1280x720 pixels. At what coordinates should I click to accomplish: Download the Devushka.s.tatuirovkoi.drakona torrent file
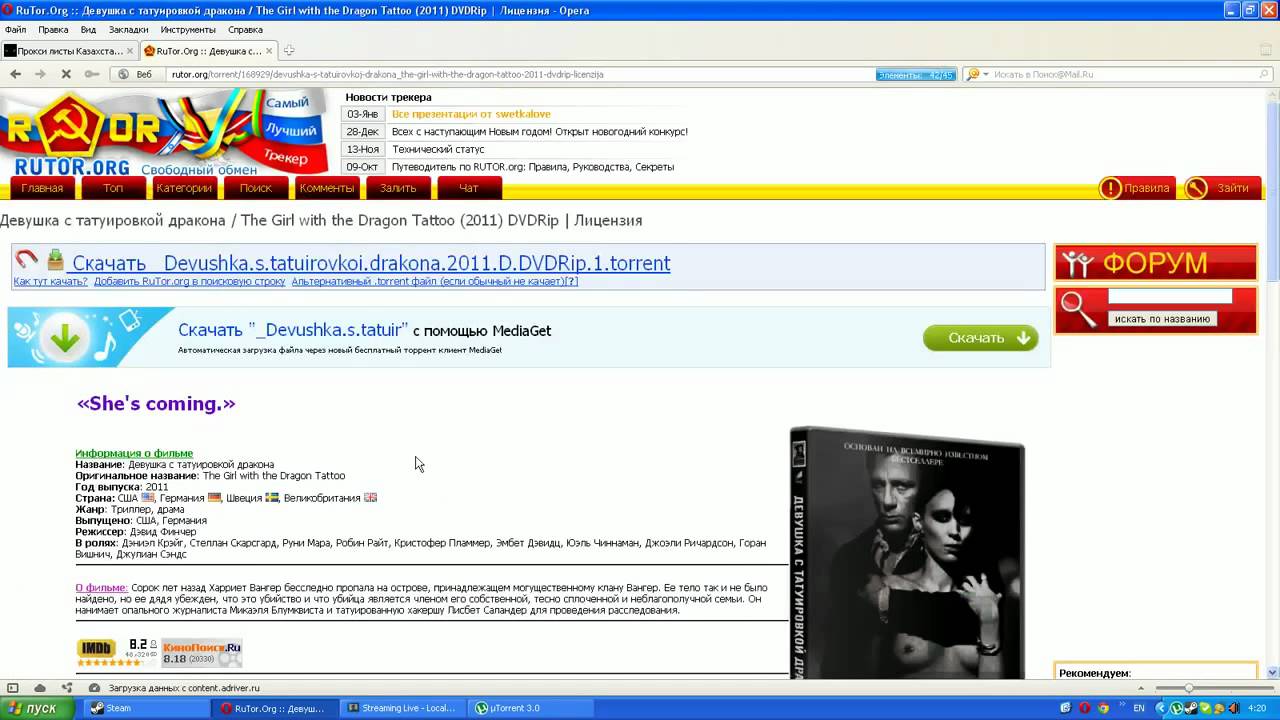tap(371, 263)
